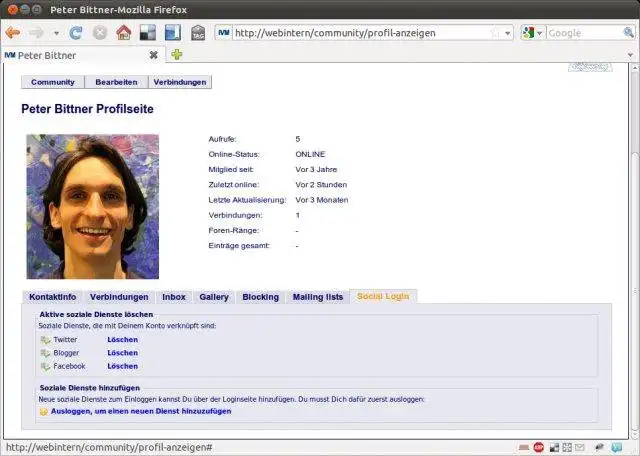This screenshot has height=456, width=640.
Task: Open a new tab with green plus
Action: 177,54
